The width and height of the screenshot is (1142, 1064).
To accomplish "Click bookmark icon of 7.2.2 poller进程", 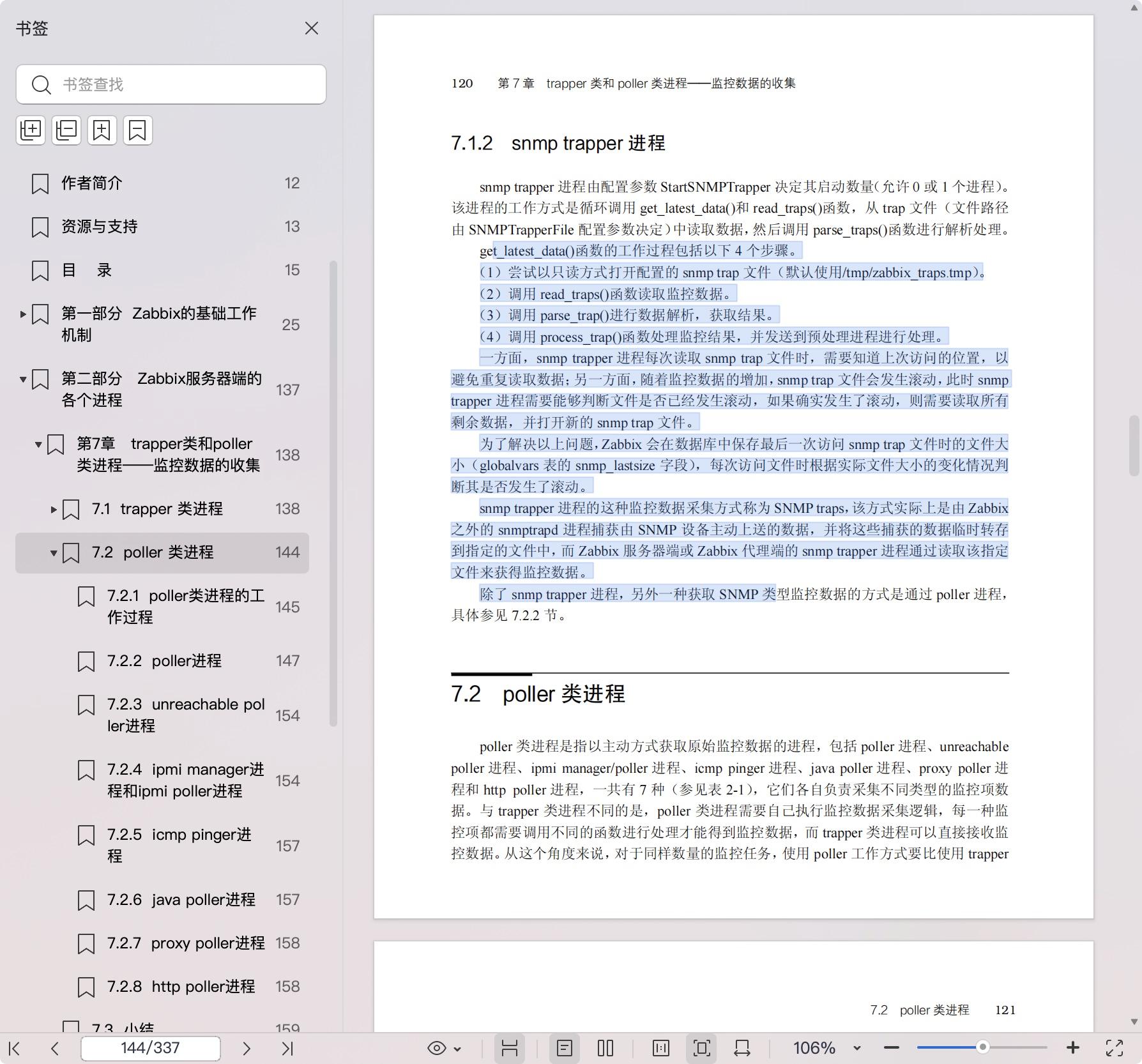I will tap(86, 661).
